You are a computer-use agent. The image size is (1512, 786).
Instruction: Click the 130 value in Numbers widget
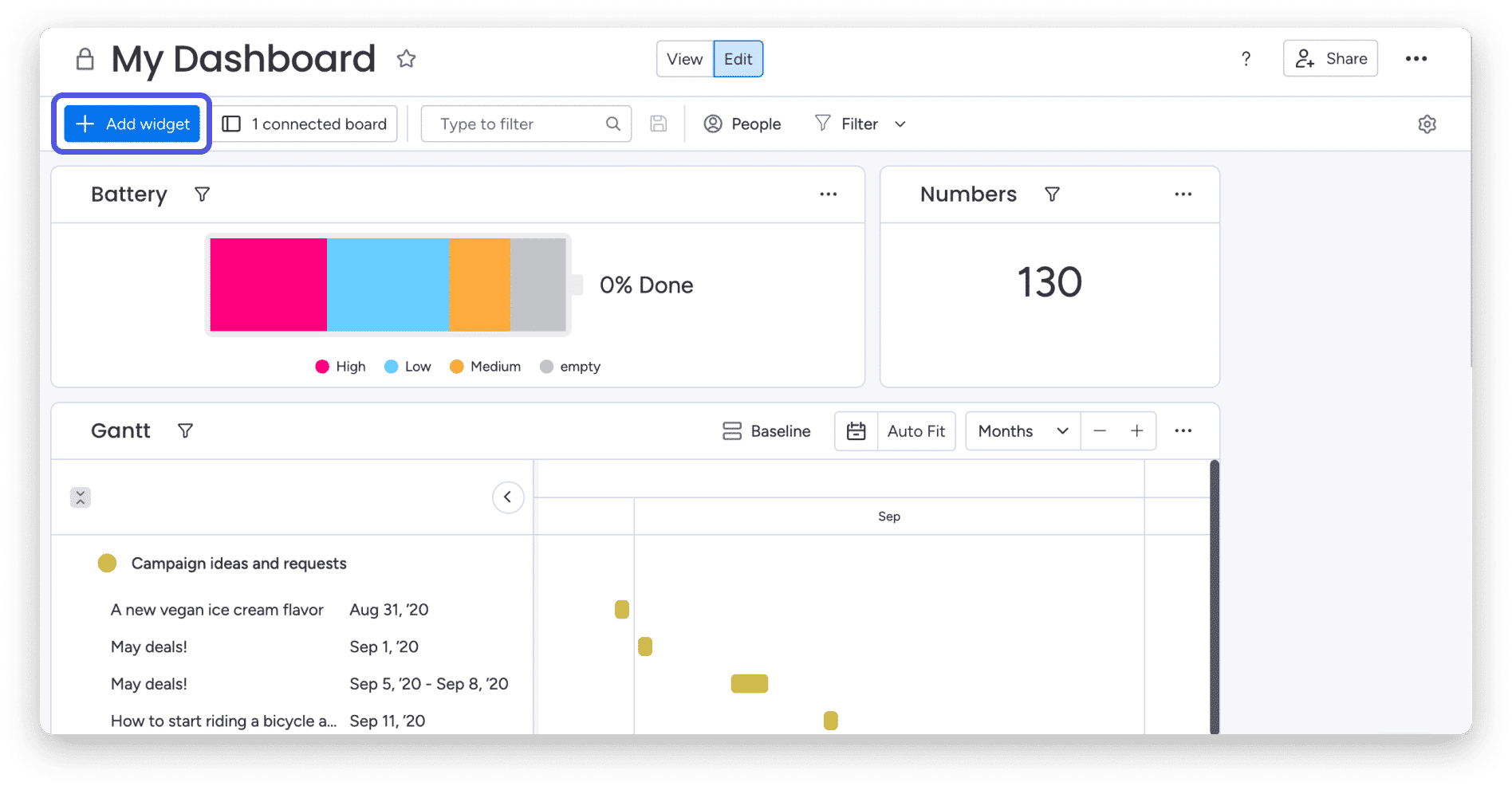coord(1049,282)
